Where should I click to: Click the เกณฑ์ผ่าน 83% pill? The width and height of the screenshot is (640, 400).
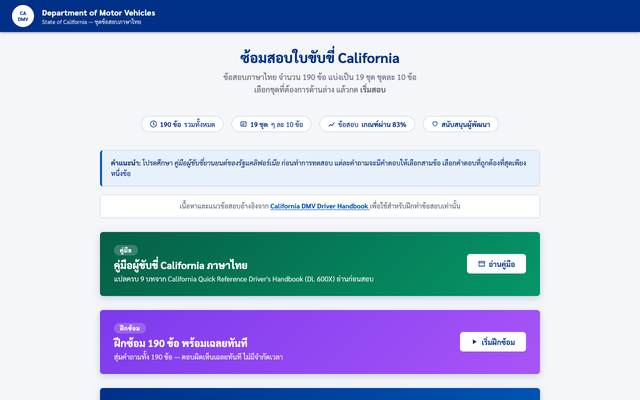[x=367, y=124]
